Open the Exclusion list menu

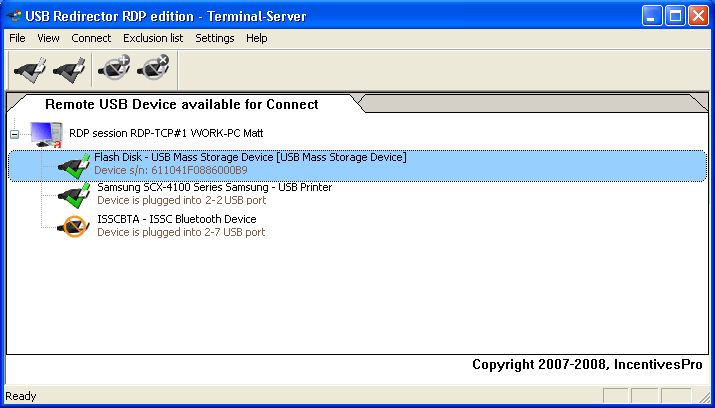153,38
